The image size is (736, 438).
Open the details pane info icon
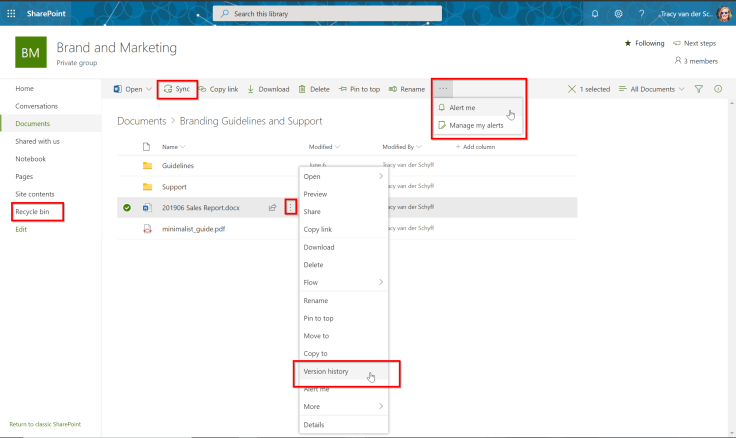(x=718, y=89)
